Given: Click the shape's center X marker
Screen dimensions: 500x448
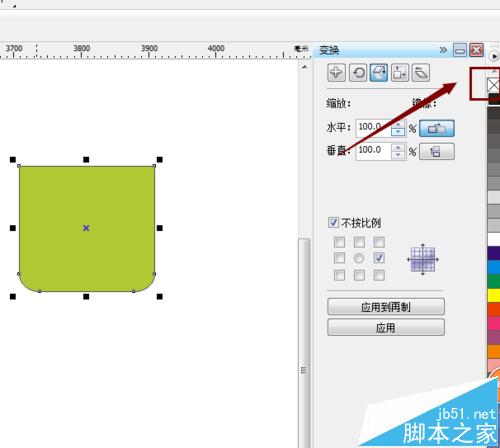Looking at the screenshot, I should pyautogui.click(x=86, y=228).
